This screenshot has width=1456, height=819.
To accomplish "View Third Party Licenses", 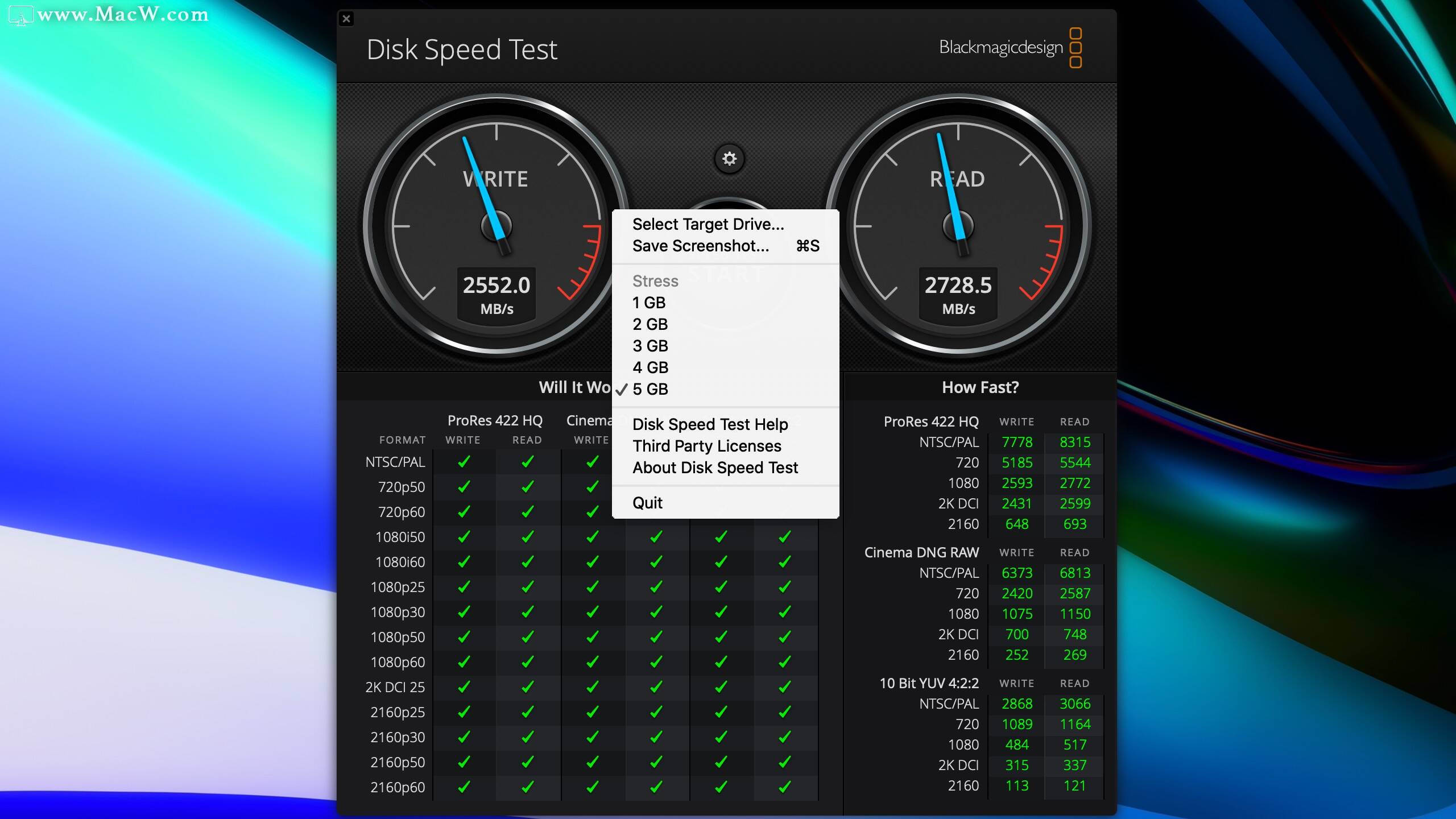I will point(707,446).
